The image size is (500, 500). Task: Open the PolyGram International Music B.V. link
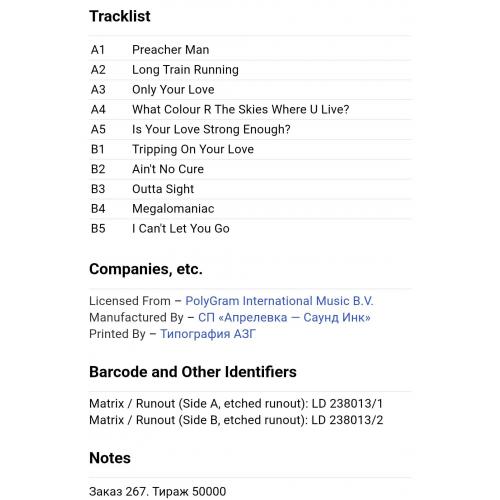tap(279, 301)
